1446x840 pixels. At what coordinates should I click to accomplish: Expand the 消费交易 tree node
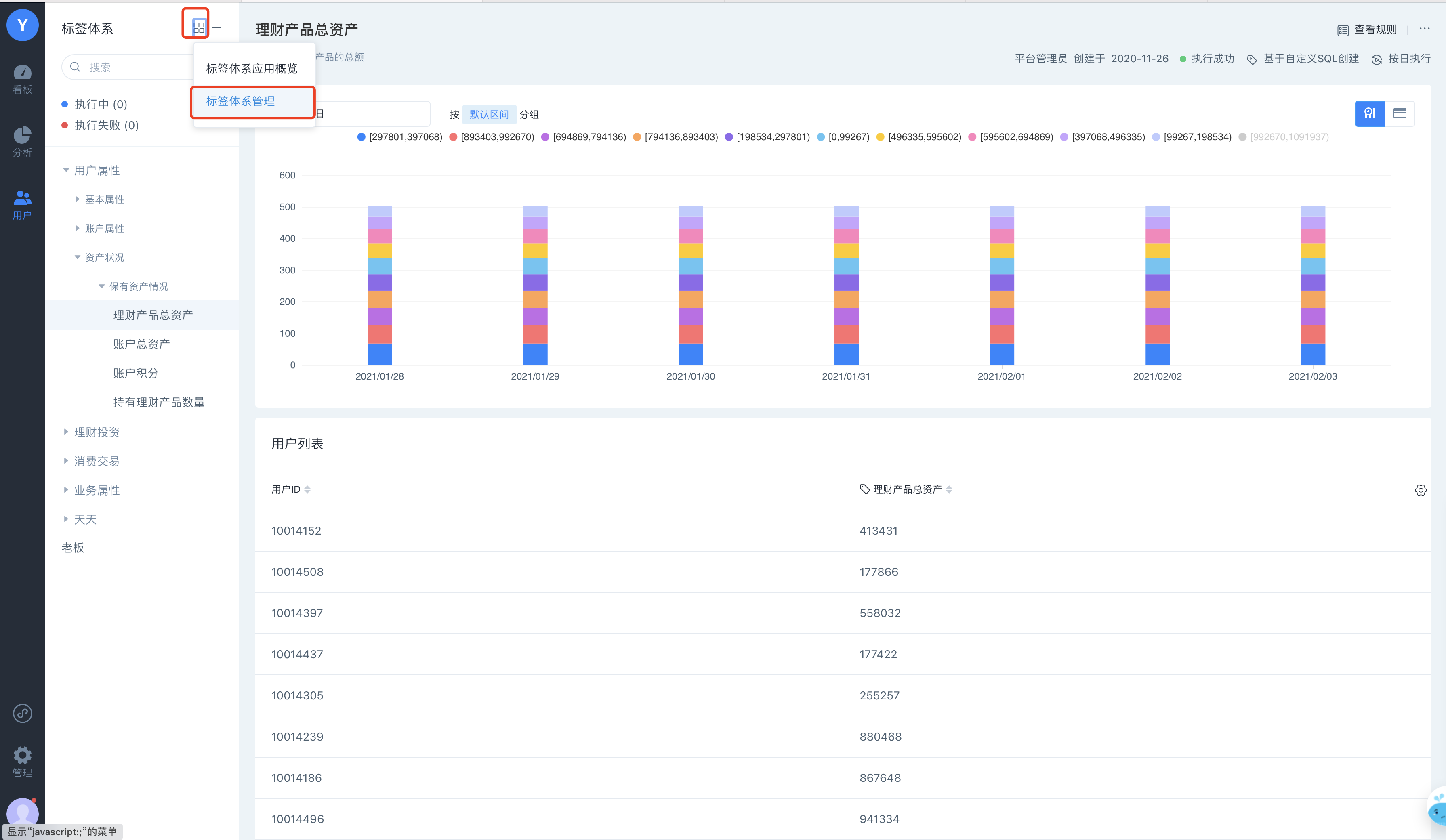point(66,461)
